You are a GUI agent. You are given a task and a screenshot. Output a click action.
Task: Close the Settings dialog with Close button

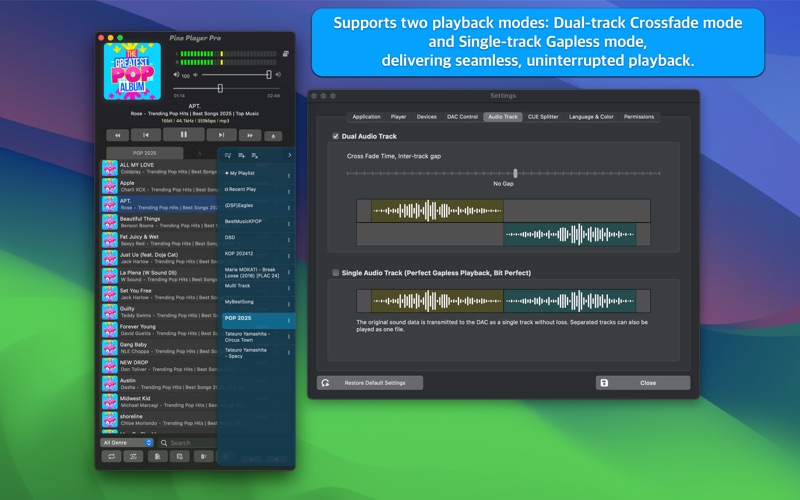pos(643,383)
